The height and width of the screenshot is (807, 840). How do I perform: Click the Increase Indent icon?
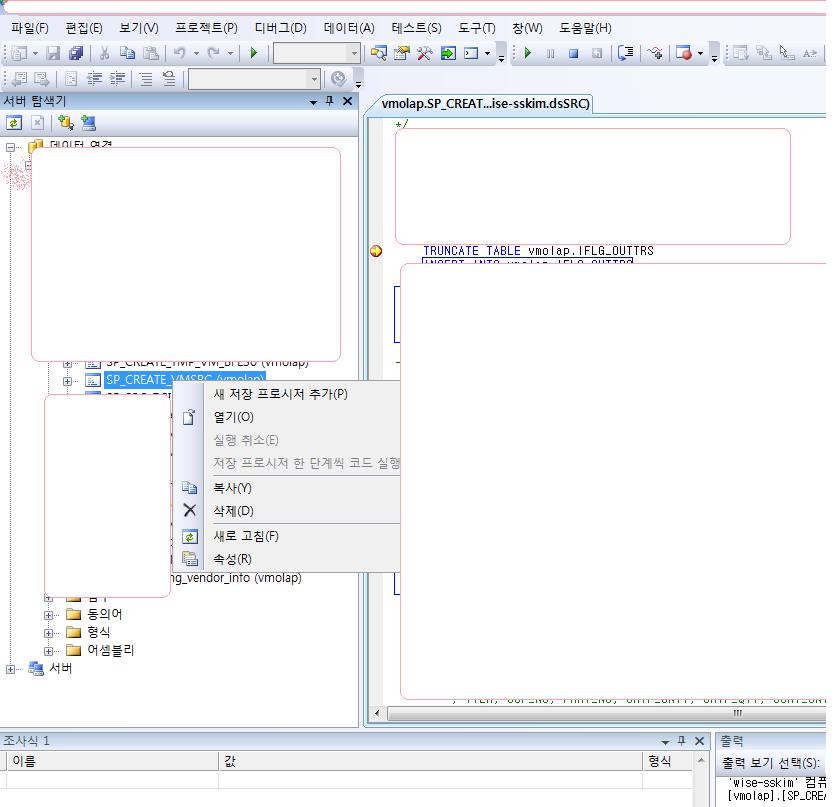pyautogui.click(x=117, y=79)
